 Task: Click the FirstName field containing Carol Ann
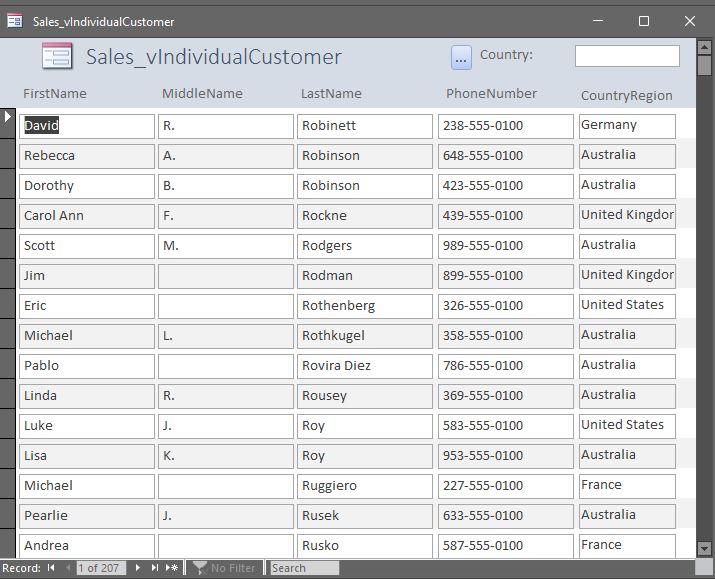(87, 216)
